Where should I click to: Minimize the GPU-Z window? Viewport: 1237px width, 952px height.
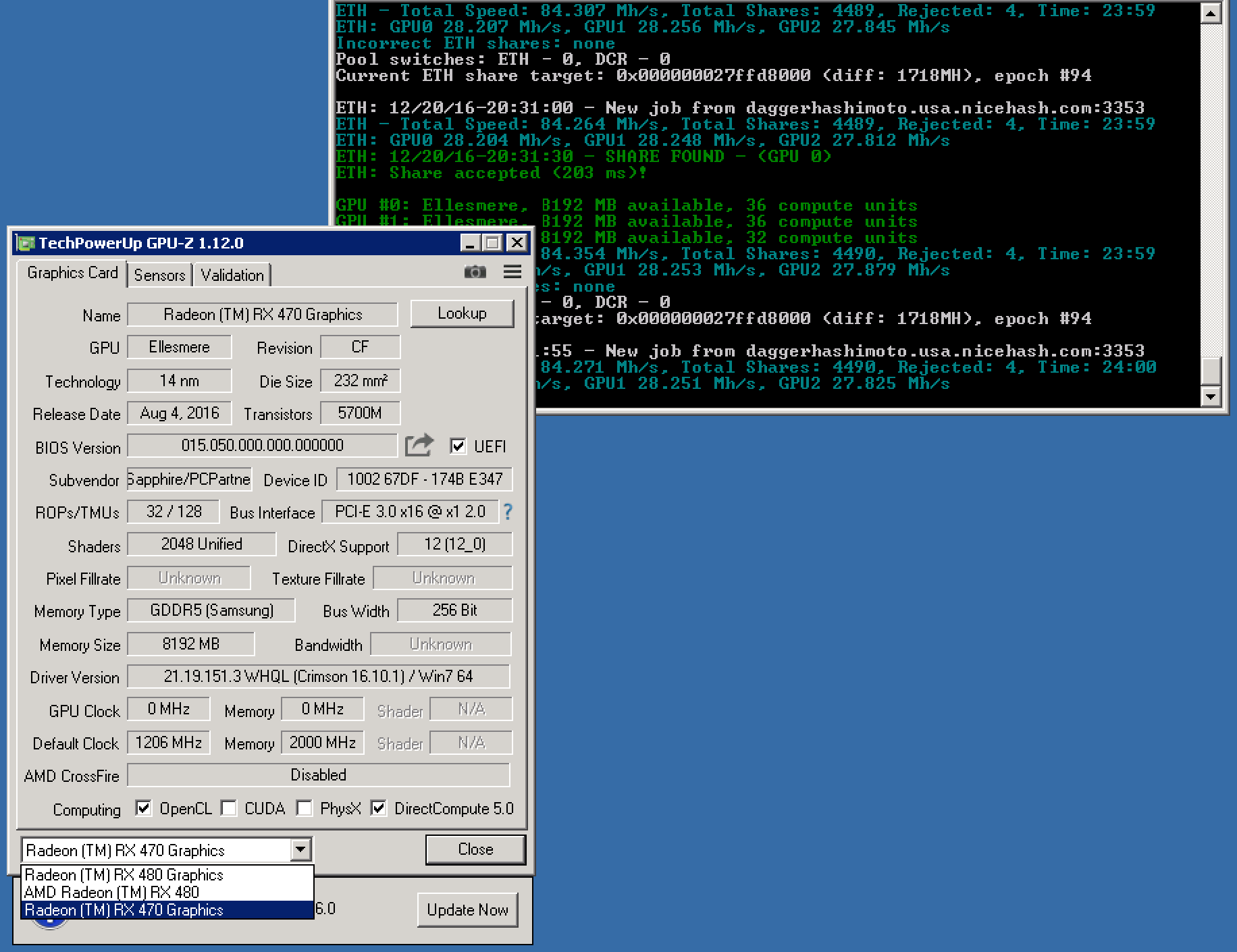(x=471, y=243)
